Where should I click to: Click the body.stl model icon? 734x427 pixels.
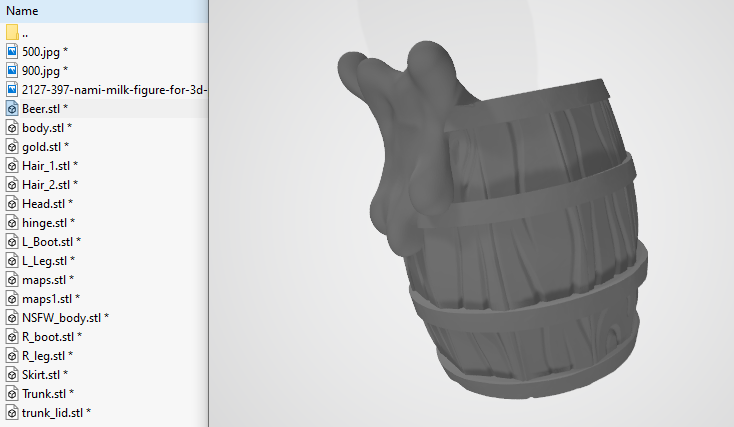click(x=12, y=127)
